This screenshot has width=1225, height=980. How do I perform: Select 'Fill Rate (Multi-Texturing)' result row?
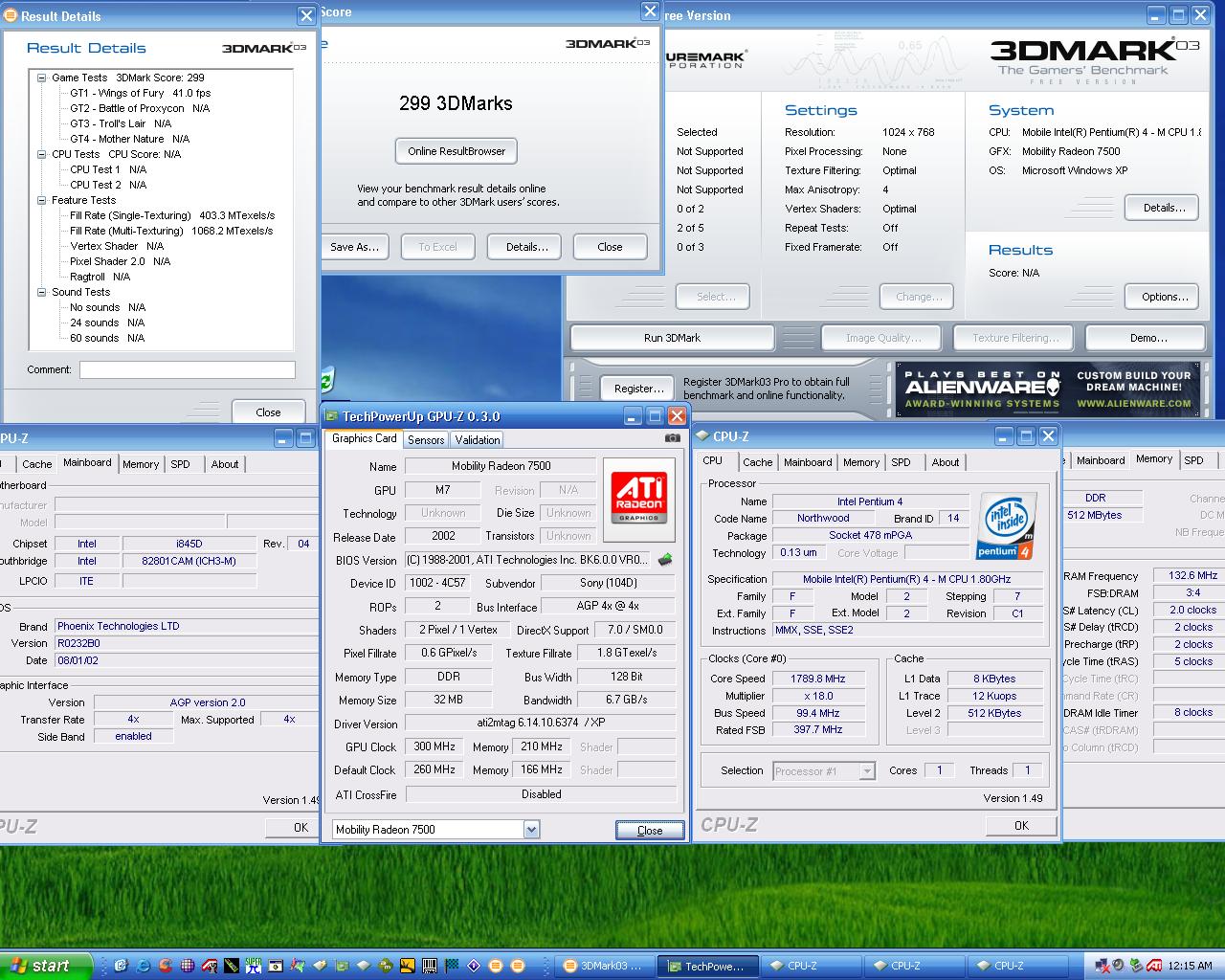click(x=171, y=231)
